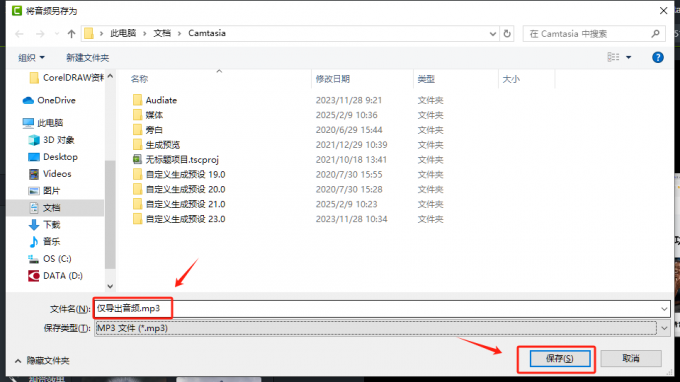
Task: Open OS (C:) drive in sidebar
Action: pyautogui.click(x=50, y=258)
